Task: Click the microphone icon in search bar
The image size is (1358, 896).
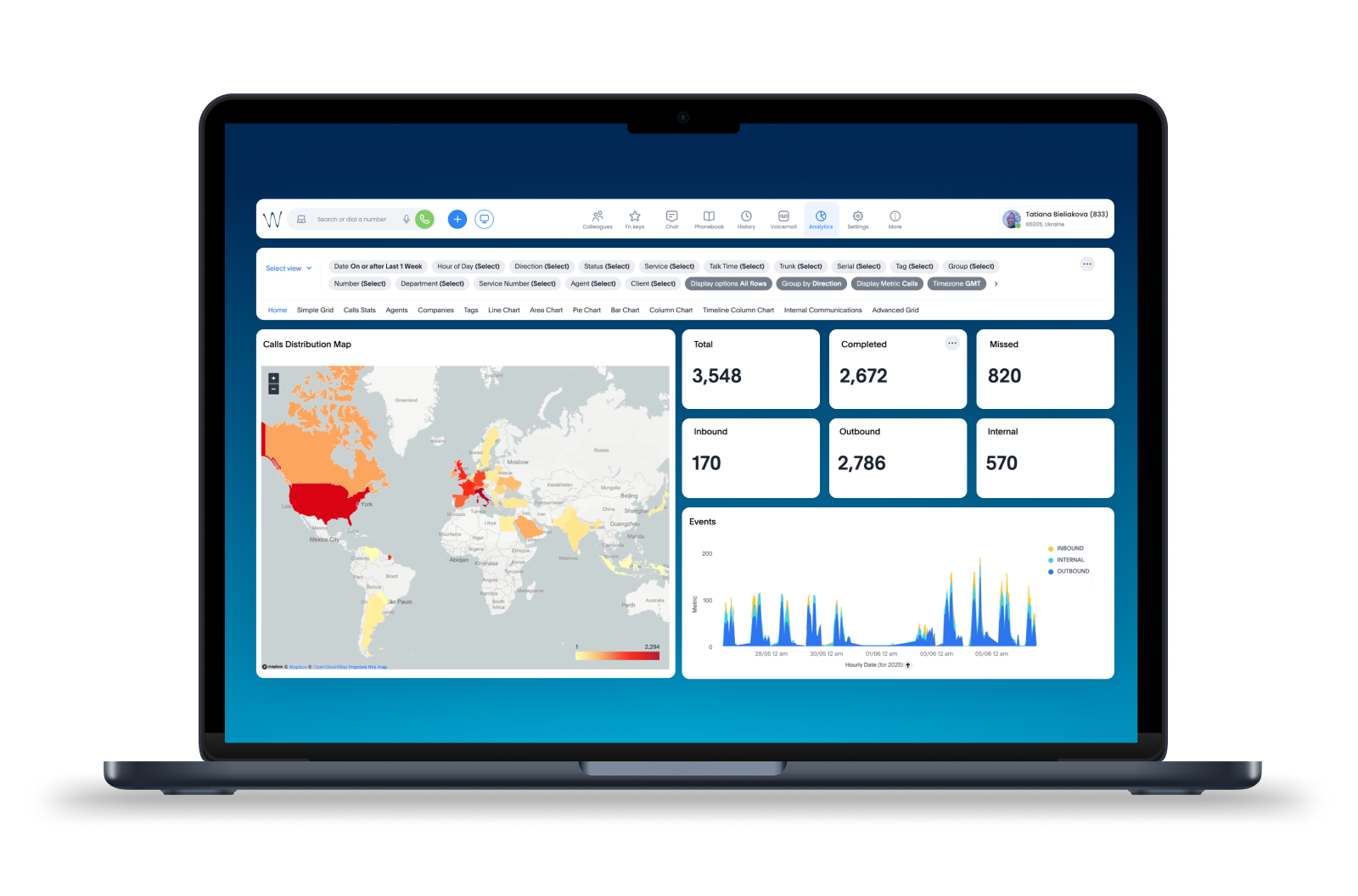Action: click(x=407, y=219)
